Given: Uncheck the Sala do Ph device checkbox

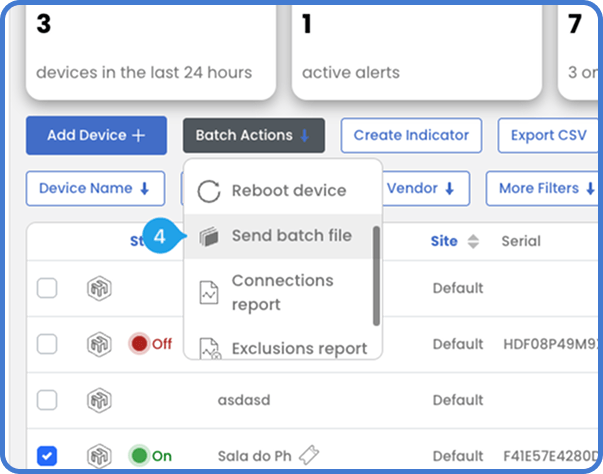Looking at the screenshot, I should (x=47, y=456).
